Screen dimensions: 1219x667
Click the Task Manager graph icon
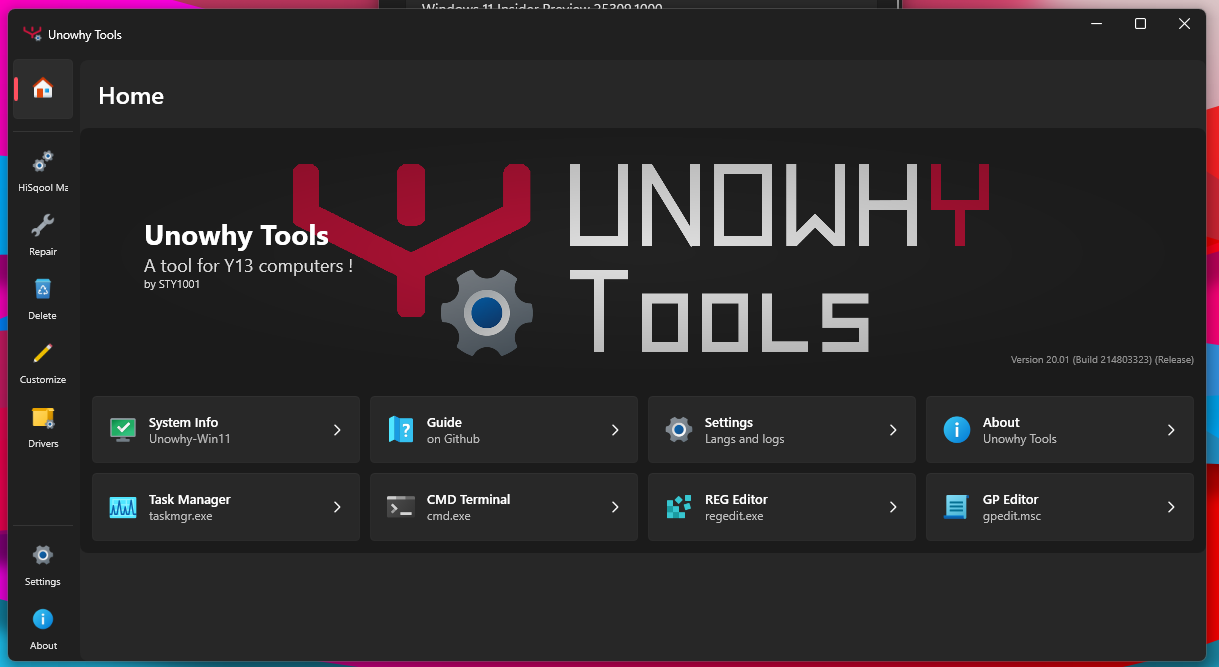(122, 507)
